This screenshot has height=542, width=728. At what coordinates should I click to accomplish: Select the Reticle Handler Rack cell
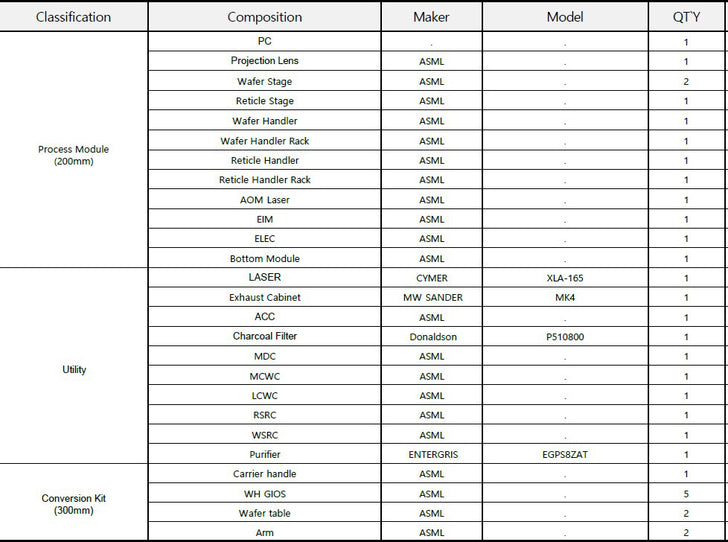click(x=265, y=179)
